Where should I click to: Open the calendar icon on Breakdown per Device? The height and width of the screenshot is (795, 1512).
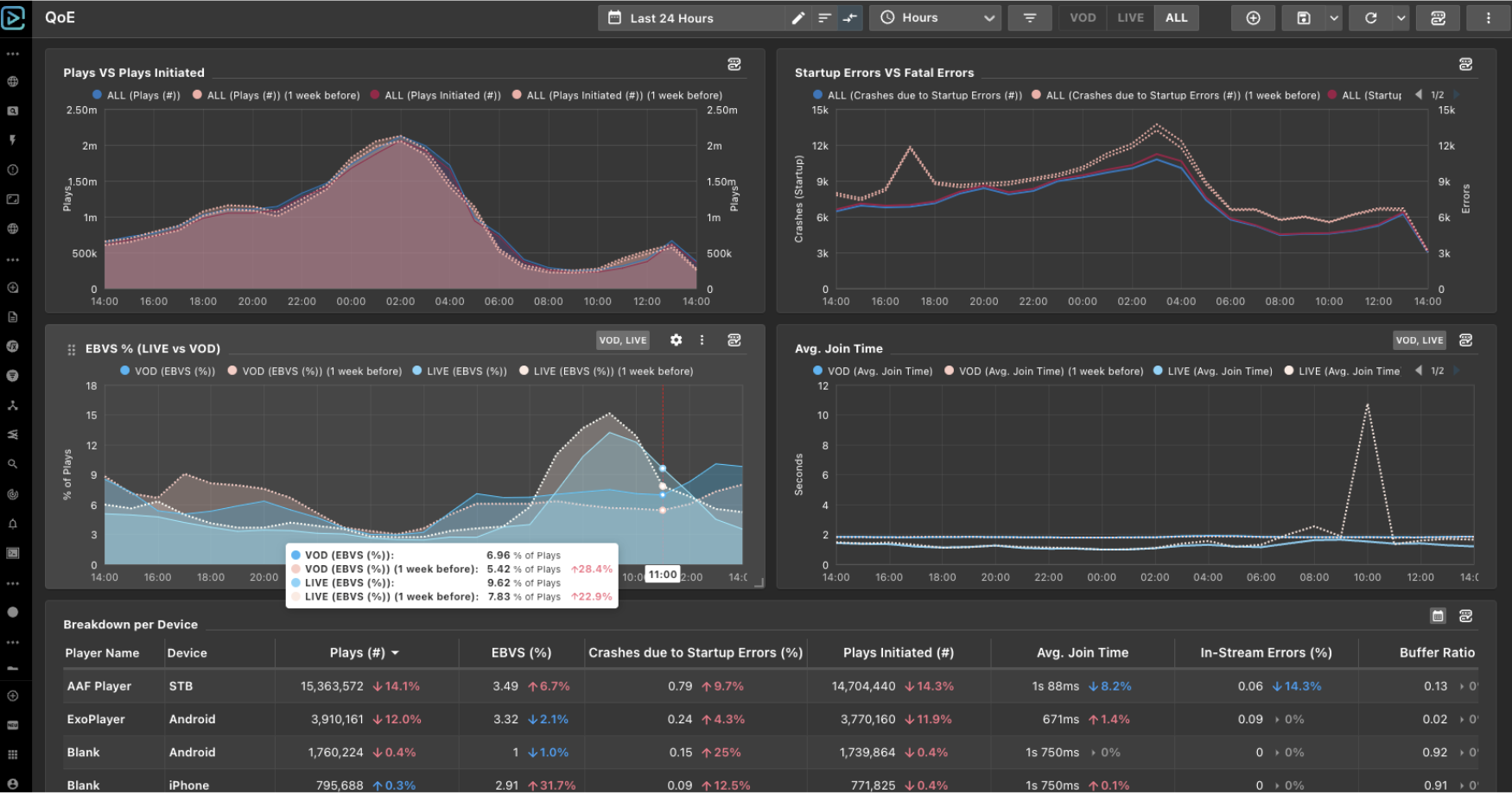tap(1438, 615)
